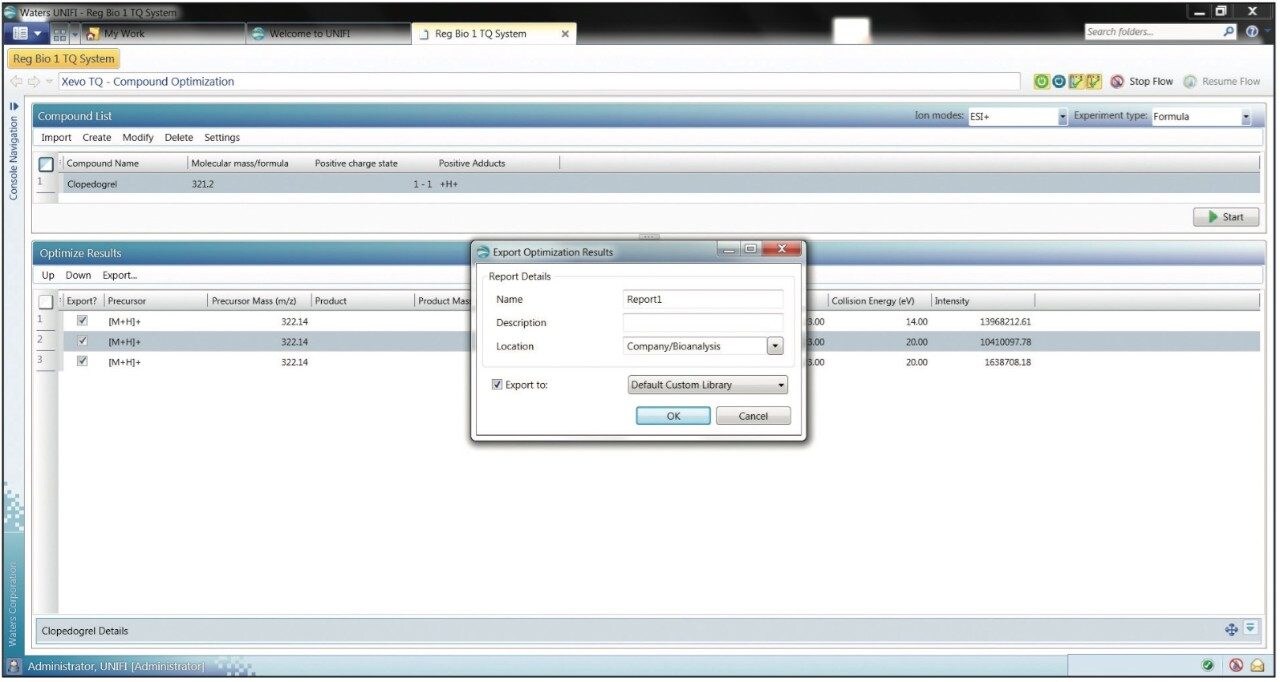Expand the Console Navigation panel arrow
Screen dimensions: 1280x682
[x=14, y=106]
